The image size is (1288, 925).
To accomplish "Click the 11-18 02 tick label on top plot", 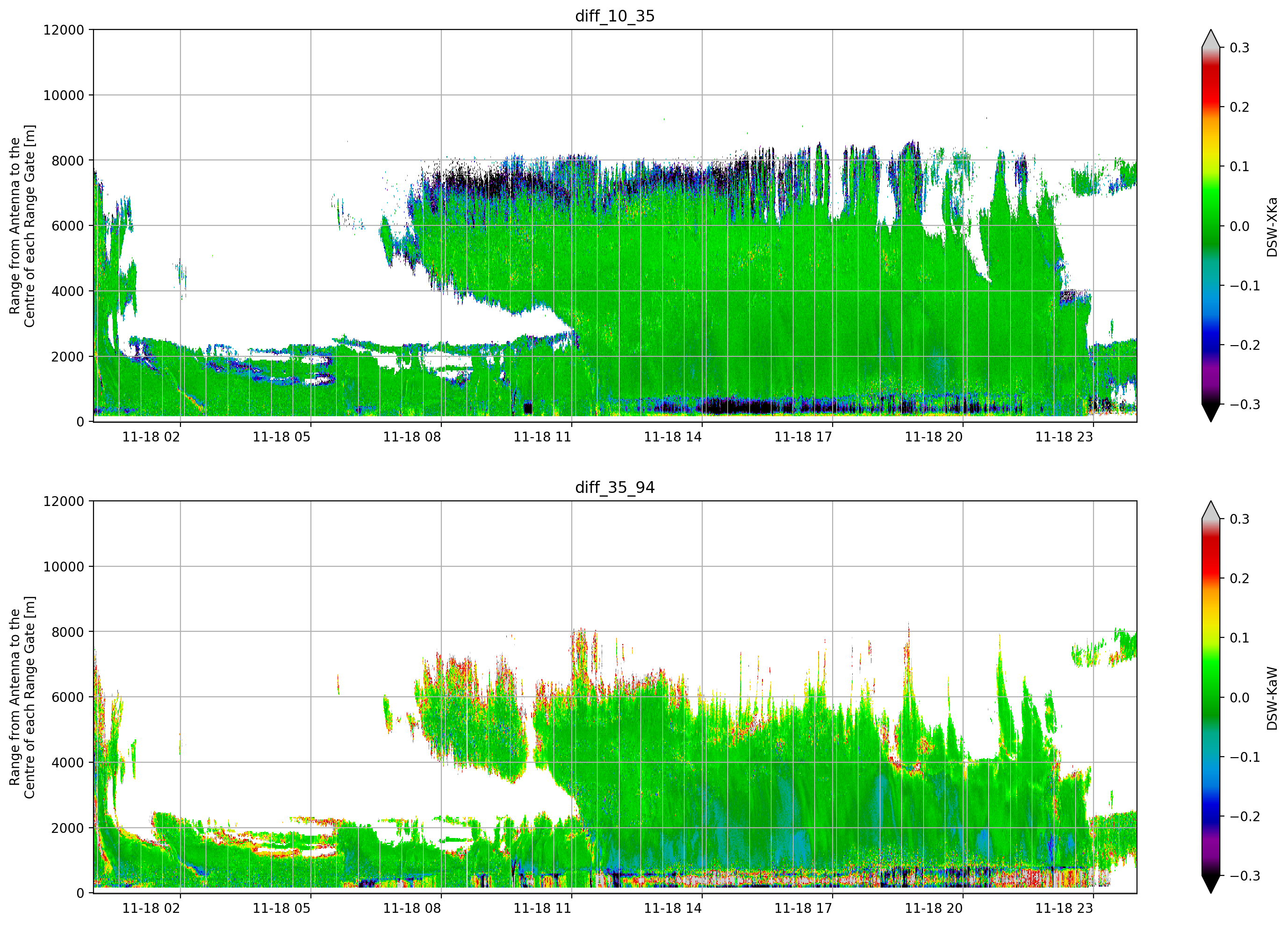I will tap(151, 437).
